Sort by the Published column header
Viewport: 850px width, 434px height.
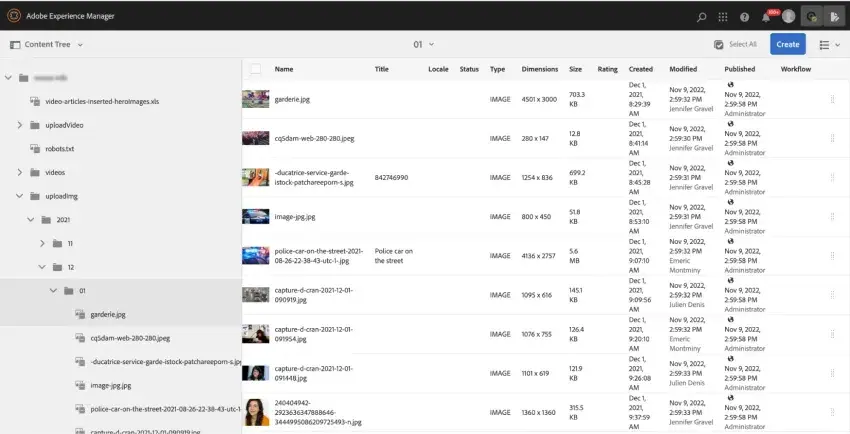pos(739,69)
